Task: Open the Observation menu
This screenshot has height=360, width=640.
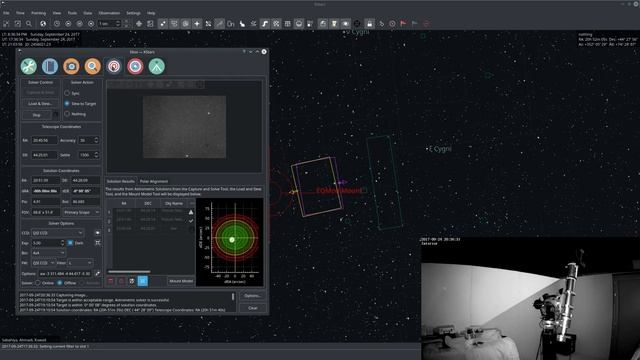Action: coord(109,13)
